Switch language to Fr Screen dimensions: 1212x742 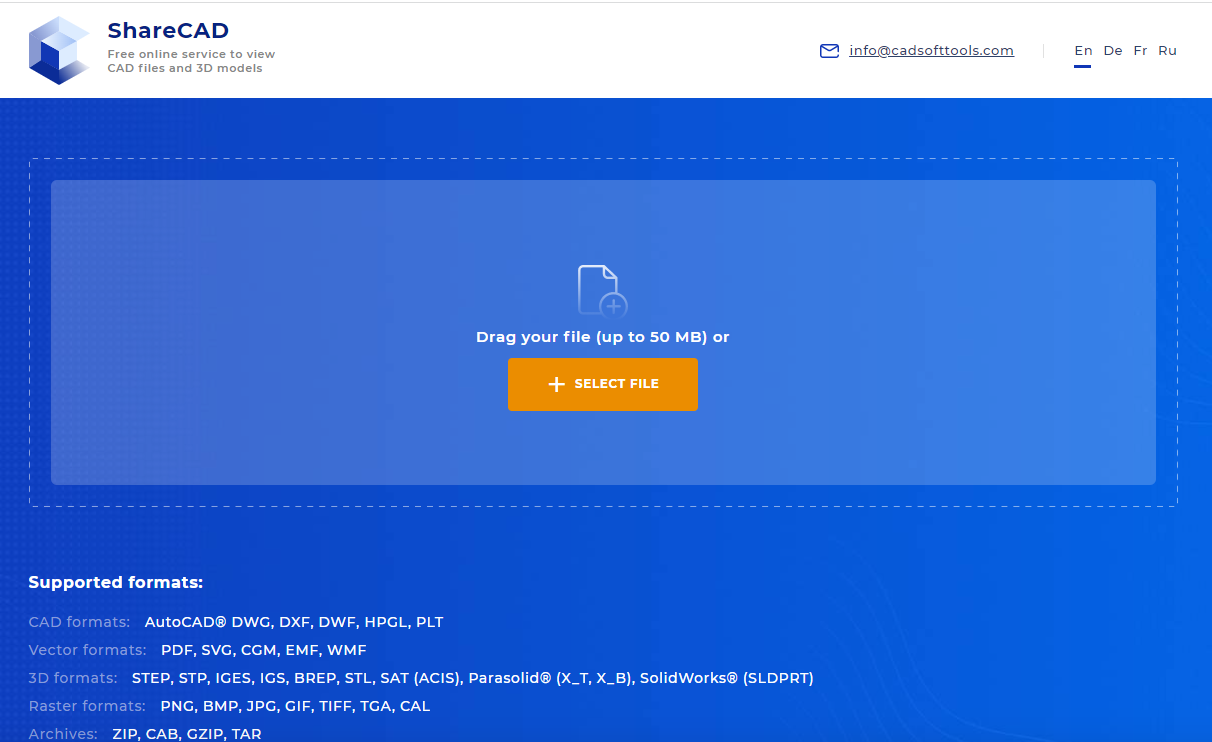pyautogui.click(x=1140, y=50)
